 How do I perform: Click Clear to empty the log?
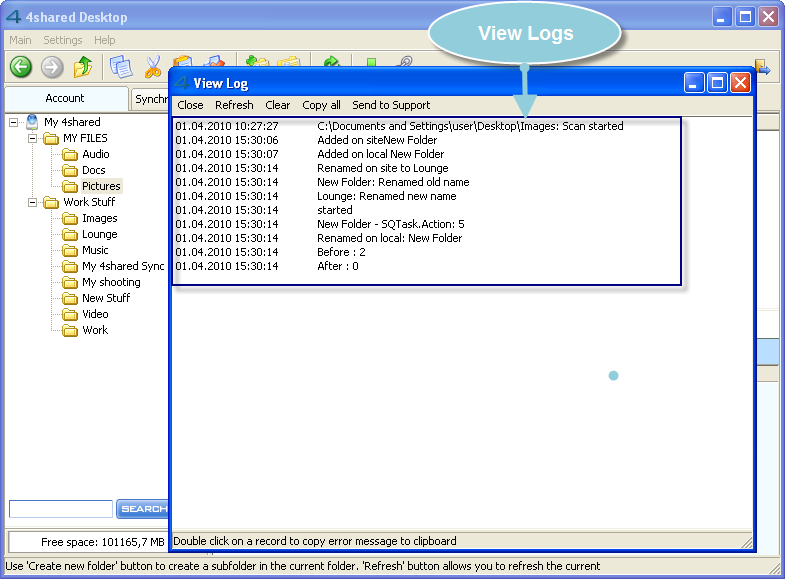coord(277,105)
